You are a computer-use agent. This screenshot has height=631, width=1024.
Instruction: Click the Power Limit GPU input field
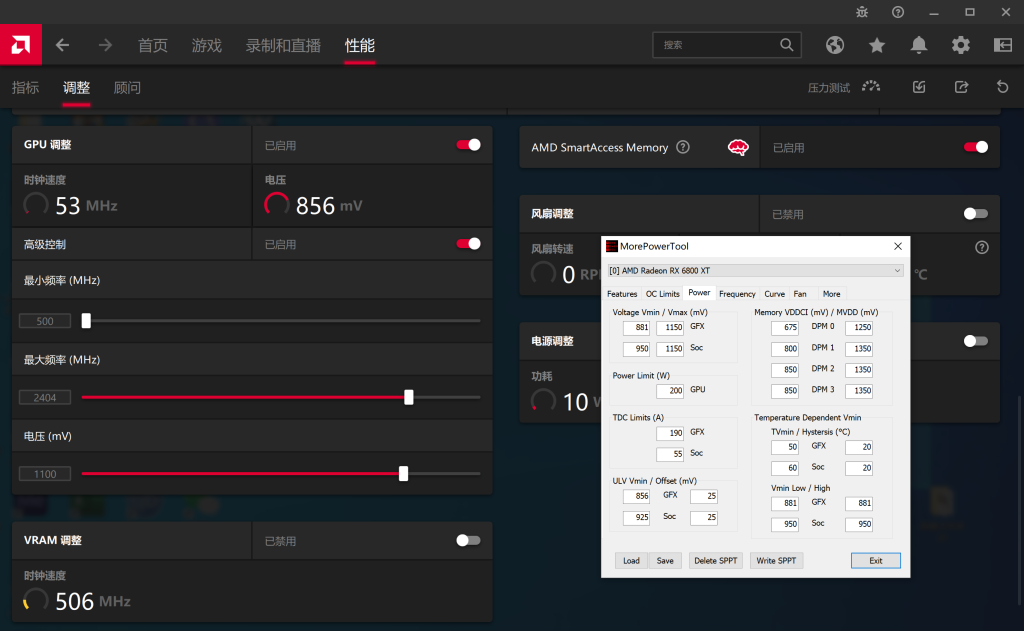(x=669, y=390)
